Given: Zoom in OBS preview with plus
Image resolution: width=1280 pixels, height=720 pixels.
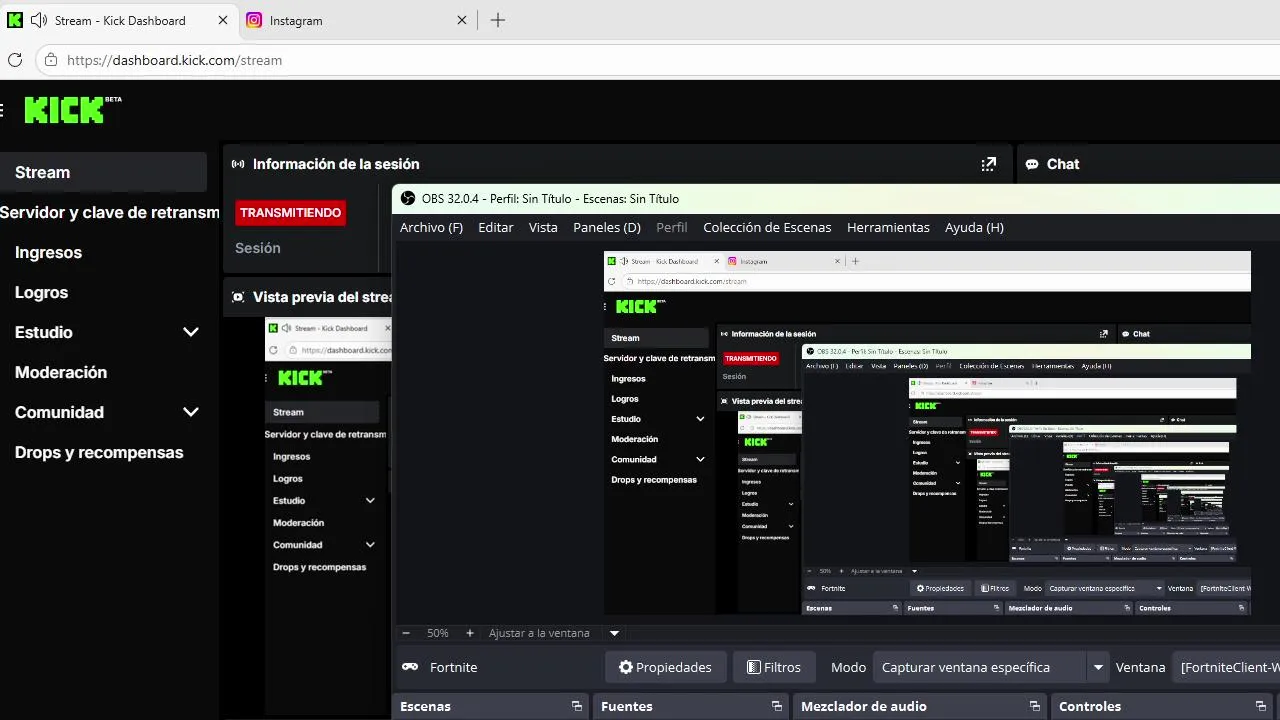Looking at the screenshot, I should [x=469, y=633].
